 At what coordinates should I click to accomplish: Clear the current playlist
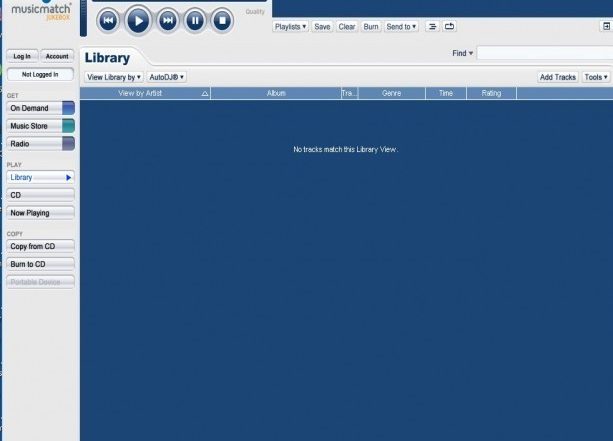[x=347, y=27]
